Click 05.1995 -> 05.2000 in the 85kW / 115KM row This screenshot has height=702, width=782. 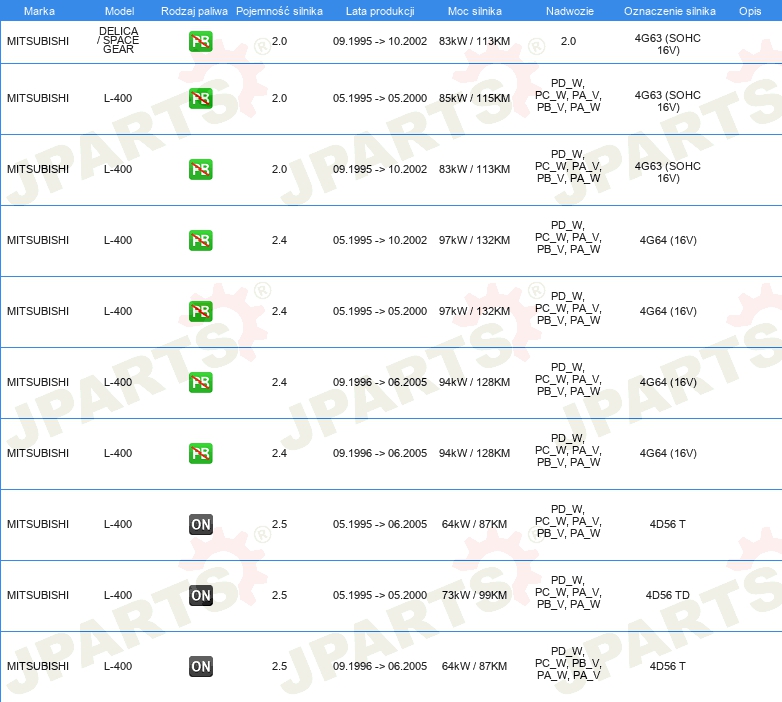tap(380, 98)
